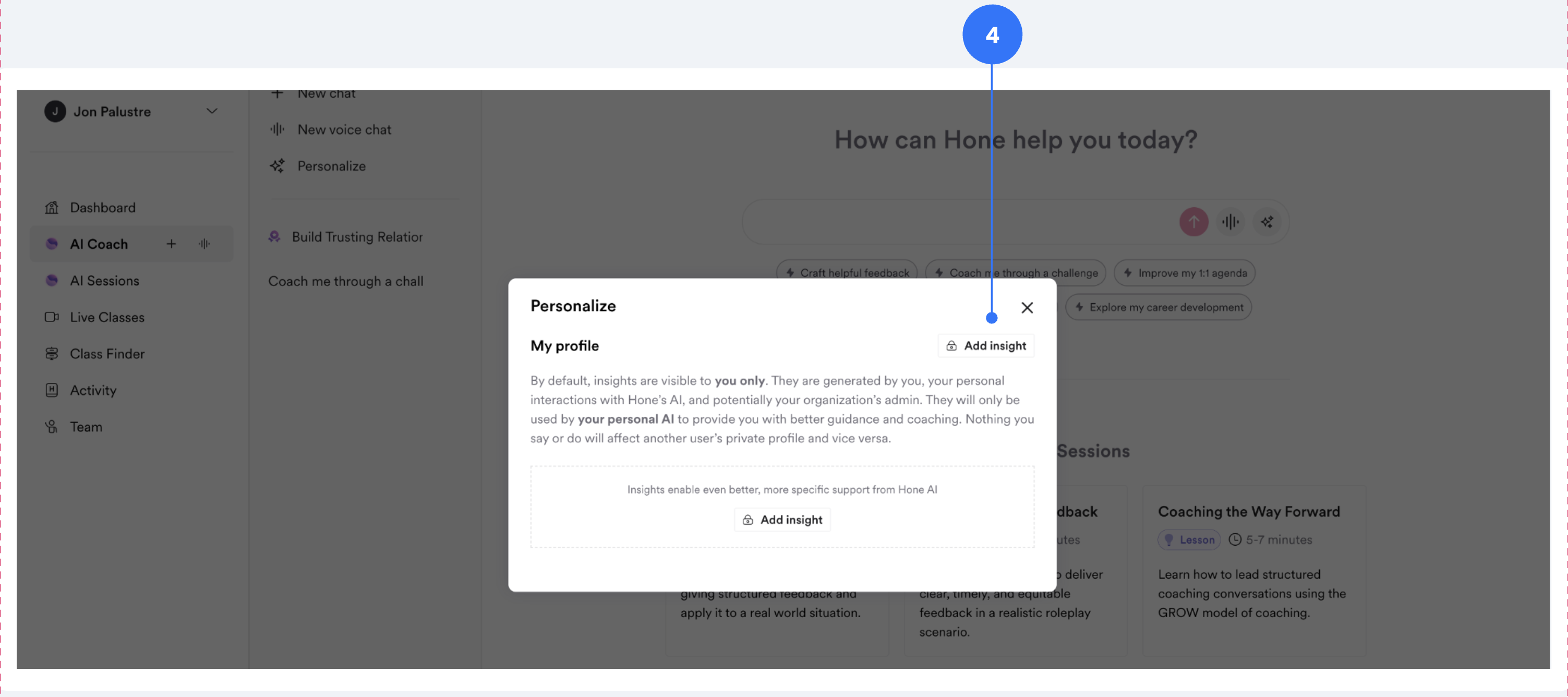Go to Live Classes

106,317
